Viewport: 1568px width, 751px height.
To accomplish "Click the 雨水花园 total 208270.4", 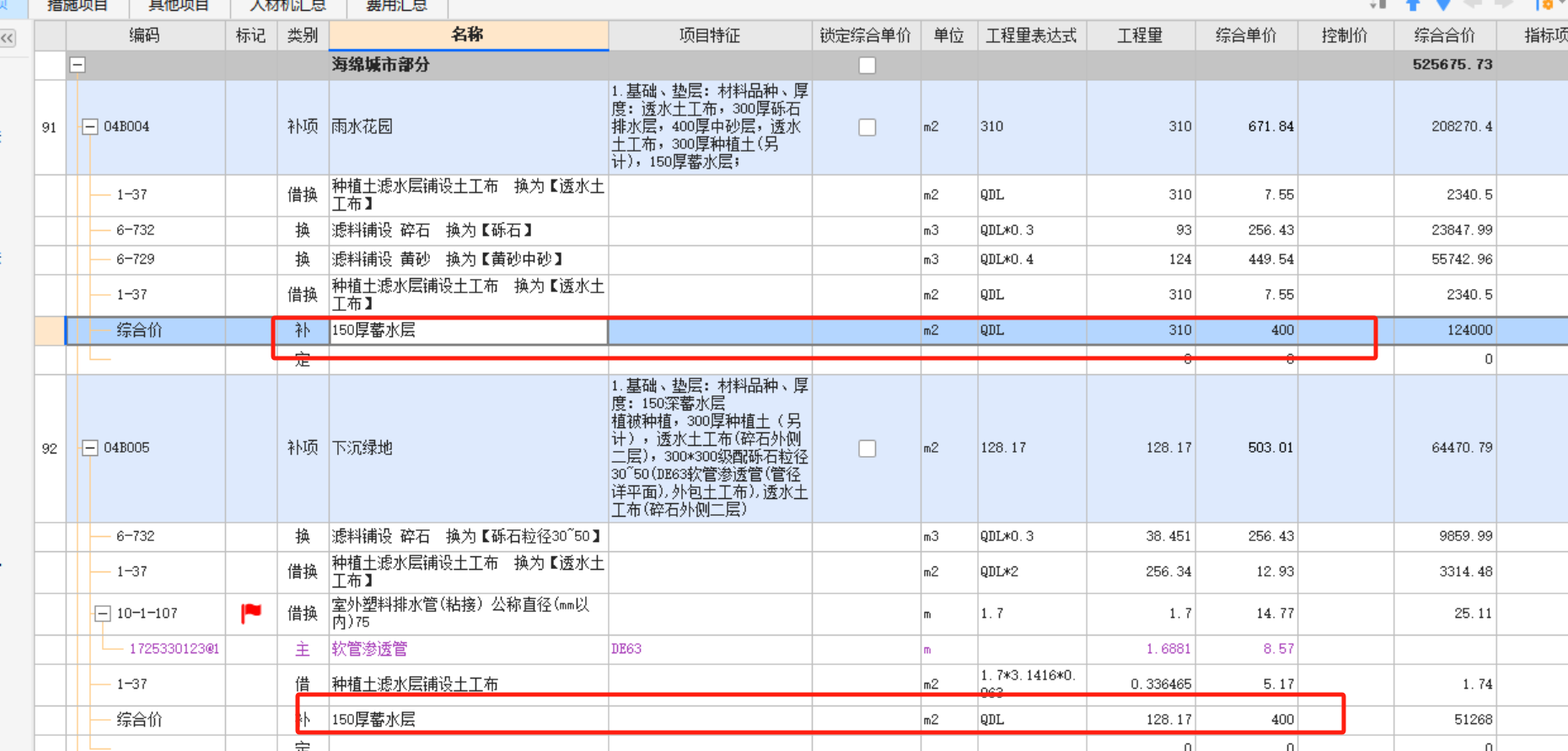I will pos(1461,127).
